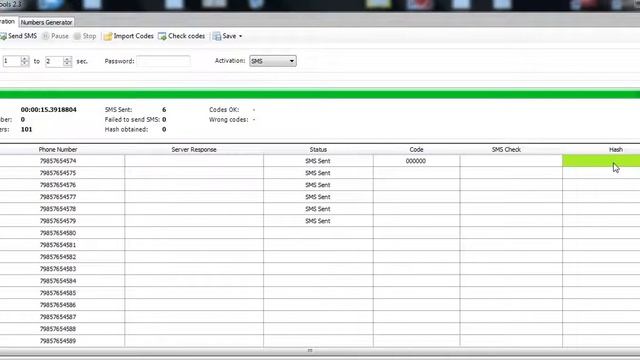This screenshot has width=640, height=360.
Task: Click the horizontal scrollbar grip below table
Action: click(x=310, y=350)
